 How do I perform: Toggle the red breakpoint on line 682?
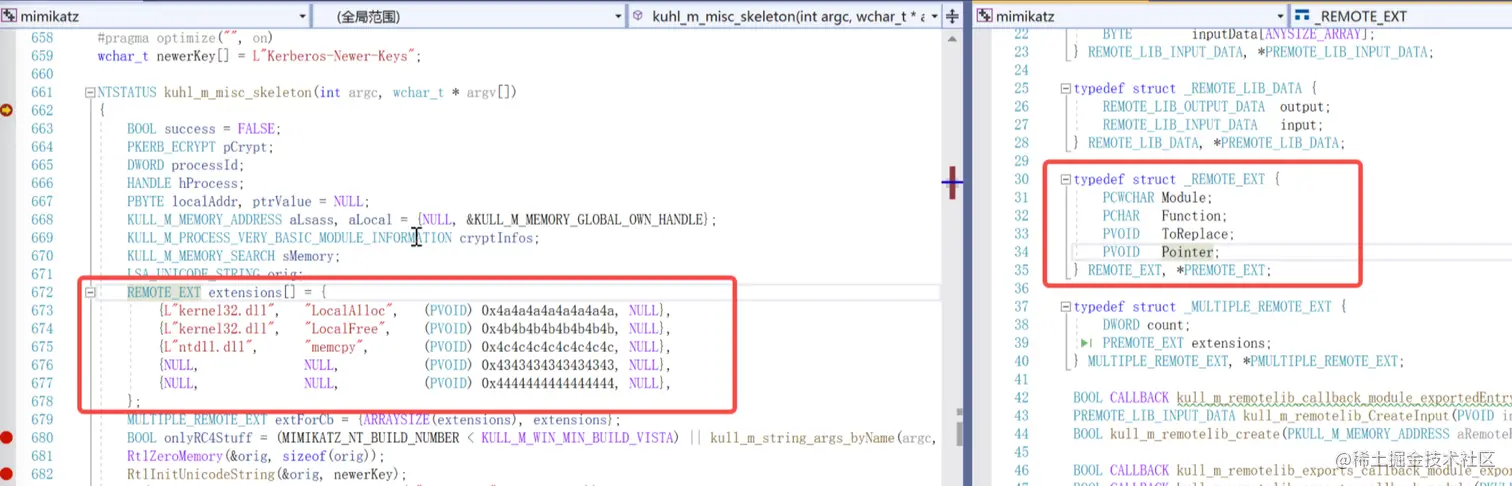click(x=6, y=473)
